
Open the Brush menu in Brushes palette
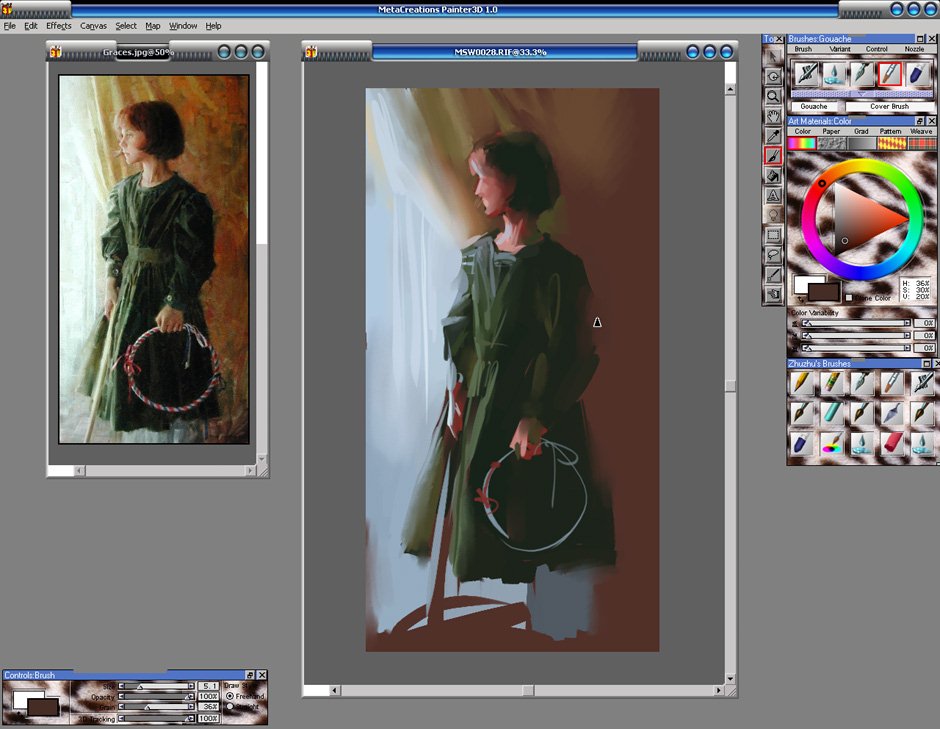coord(803,49)
